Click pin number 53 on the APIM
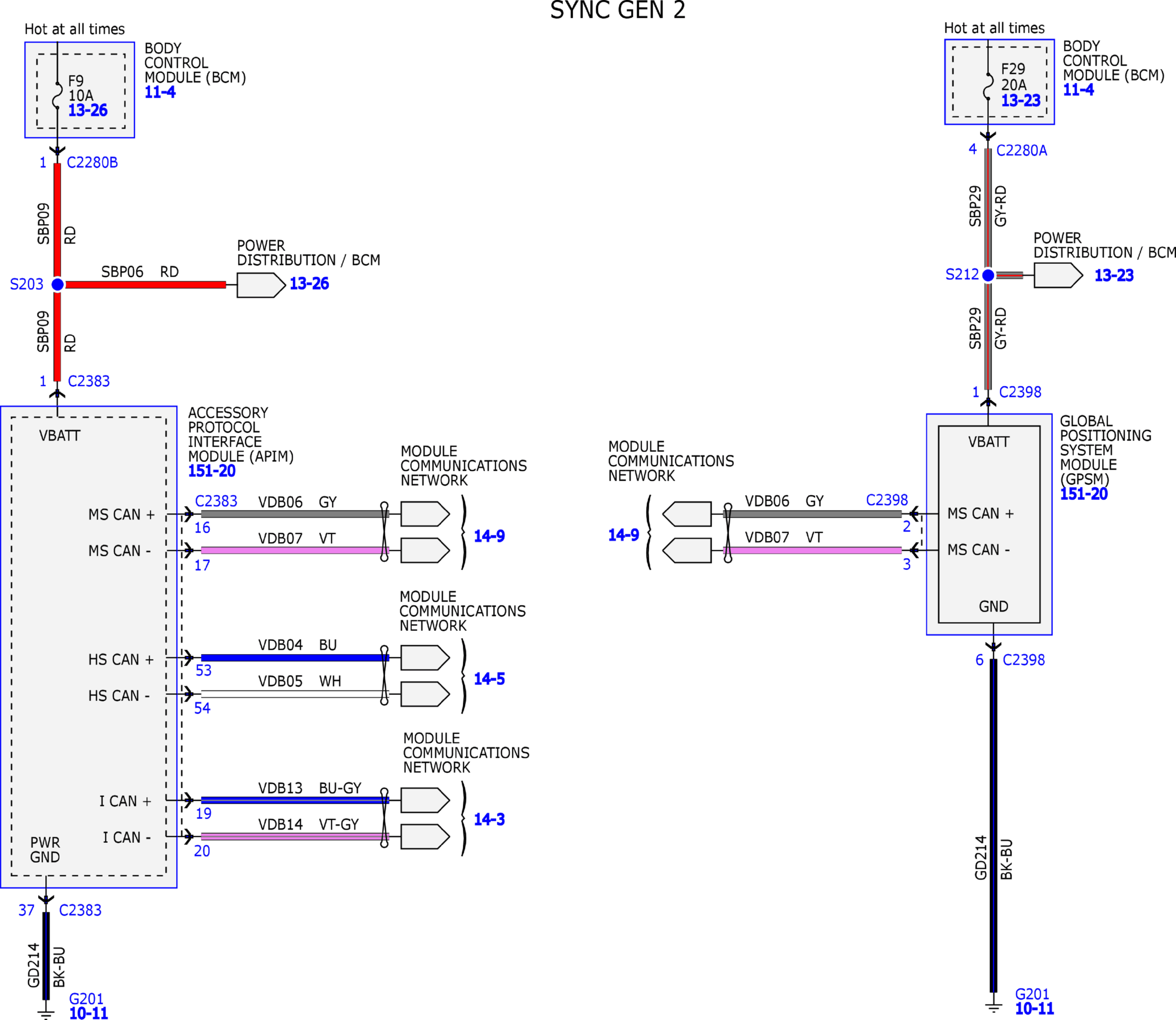 tap(203, 671)
